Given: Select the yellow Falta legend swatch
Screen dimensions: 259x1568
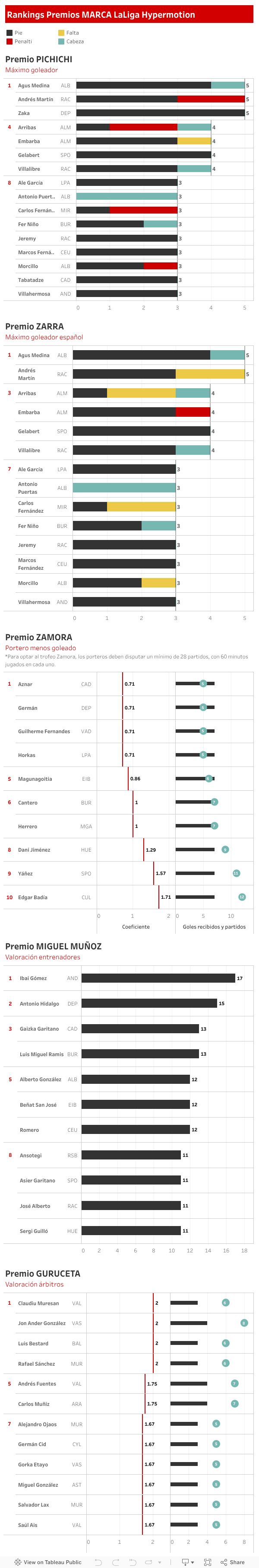Looking at the screenshot, I should [x=61, y=33].
